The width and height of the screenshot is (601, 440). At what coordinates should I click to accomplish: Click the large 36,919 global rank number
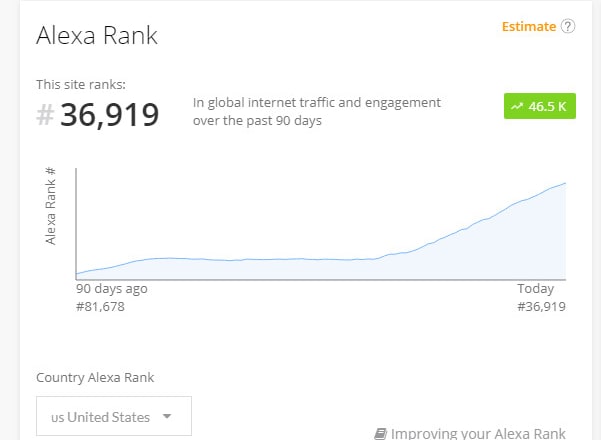click(110, 115)
